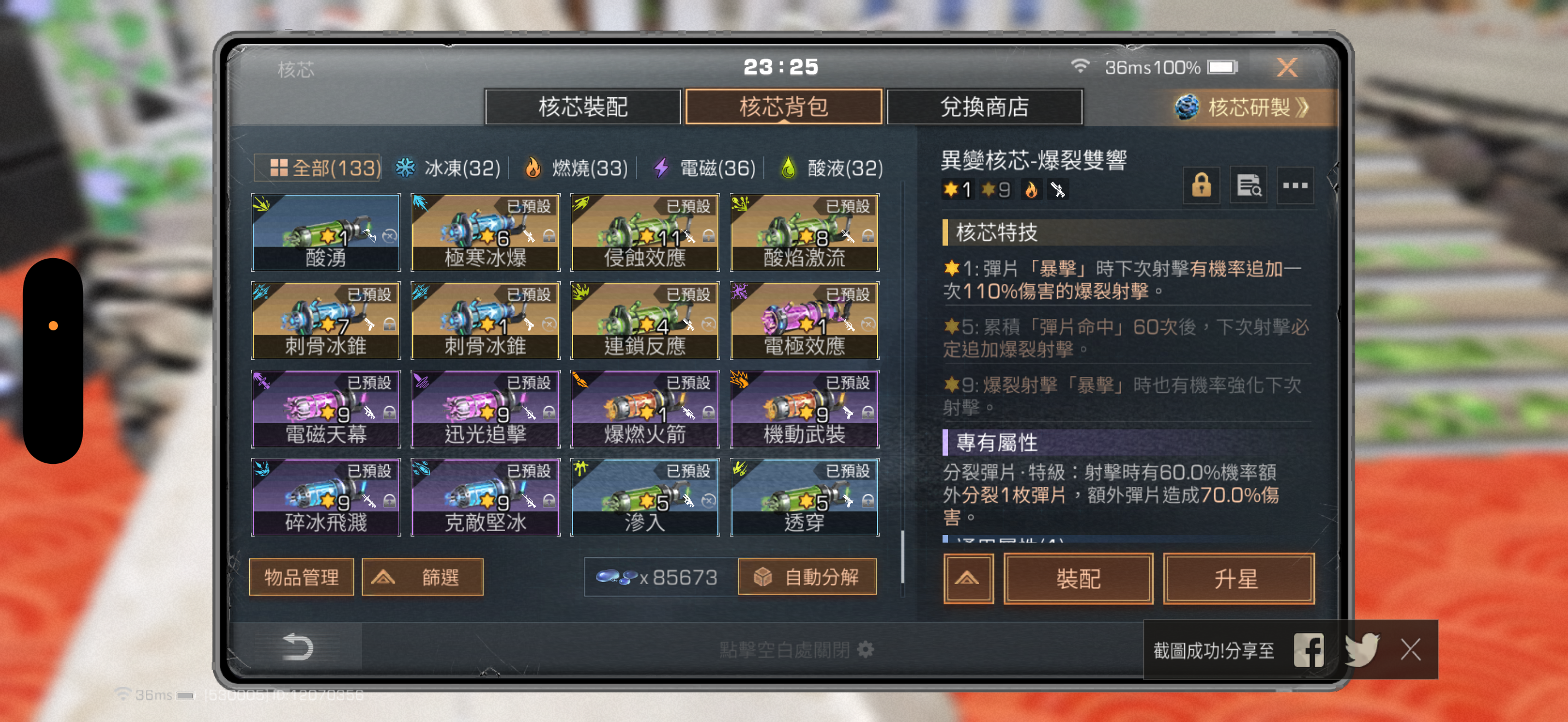Toggle lock on 電磁天幕 core
The width and height of the screenshot is (1568, 722).
(390, 413)
